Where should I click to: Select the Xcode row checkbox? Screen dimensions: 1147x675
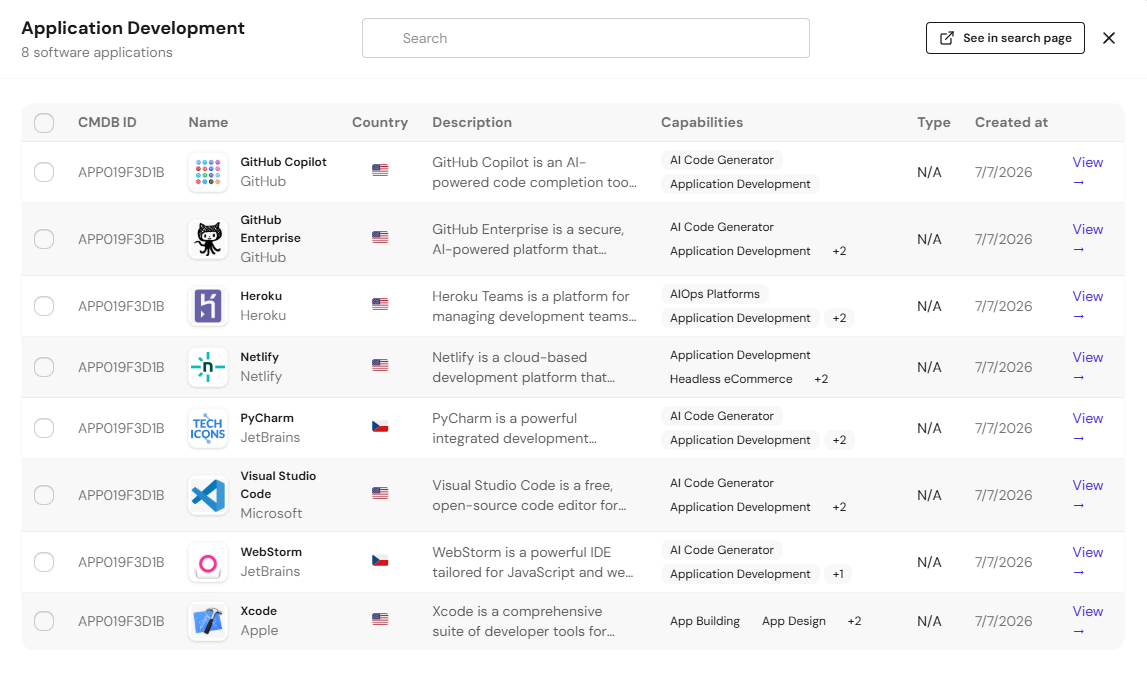pyautogui.click(x=44, y=621)
